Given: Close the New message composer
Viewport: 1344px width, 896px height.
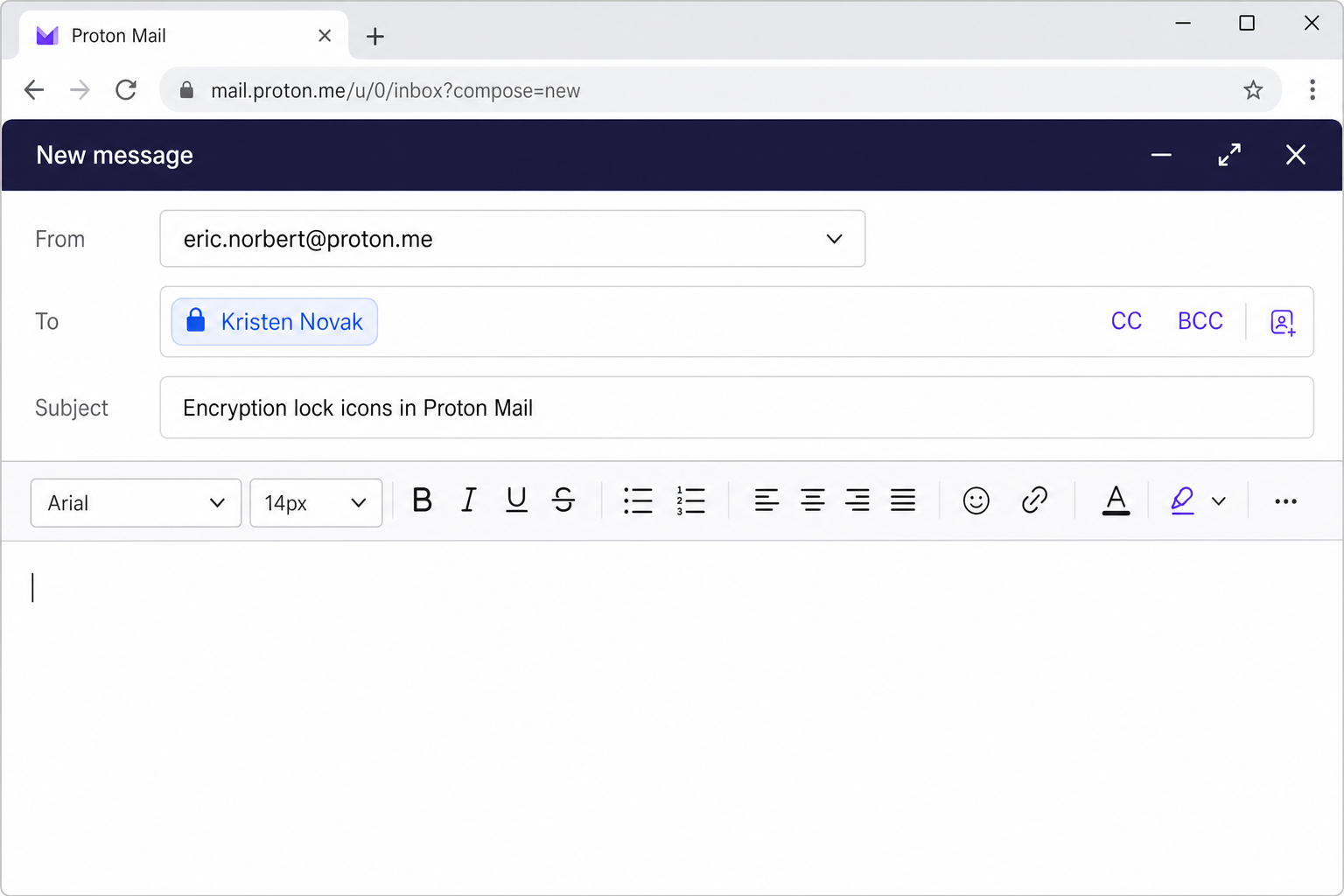Looking at the screenshot, I should pyautogui.click(x=1296, y=155).
